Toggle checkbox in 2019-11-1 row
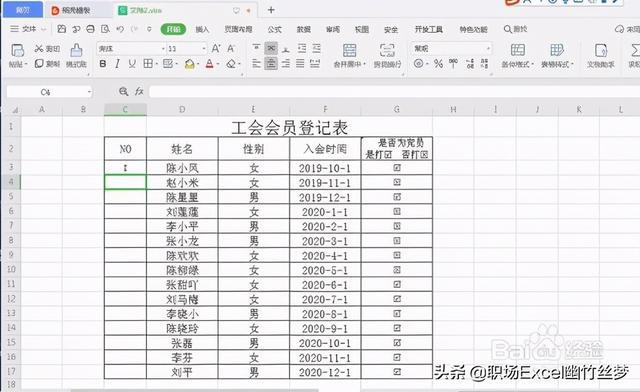Viewport: 640px width, 392px height. 397,182
